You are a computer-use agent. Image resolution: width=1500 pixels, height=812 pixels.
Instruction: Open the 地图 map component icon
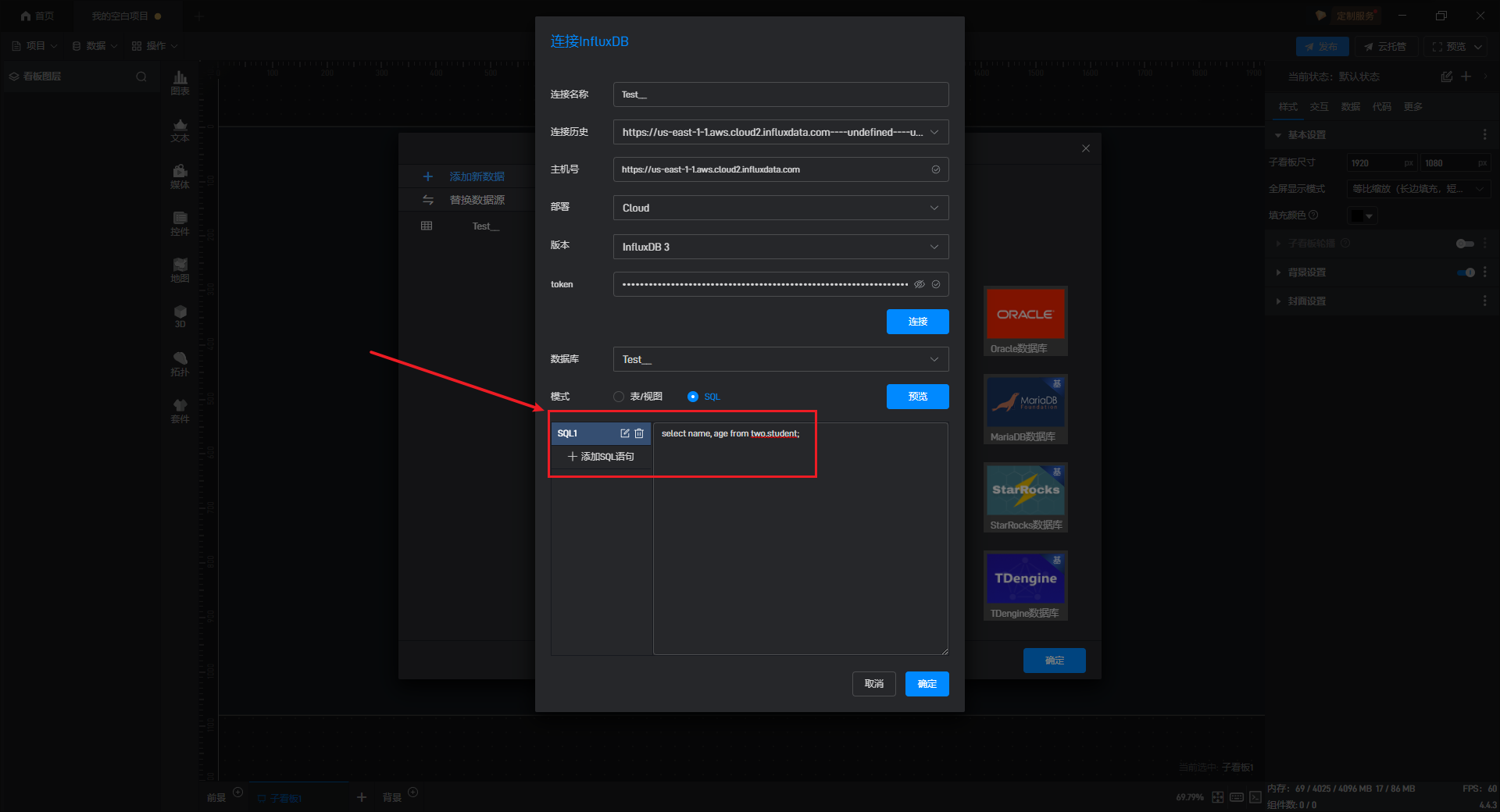180,269
